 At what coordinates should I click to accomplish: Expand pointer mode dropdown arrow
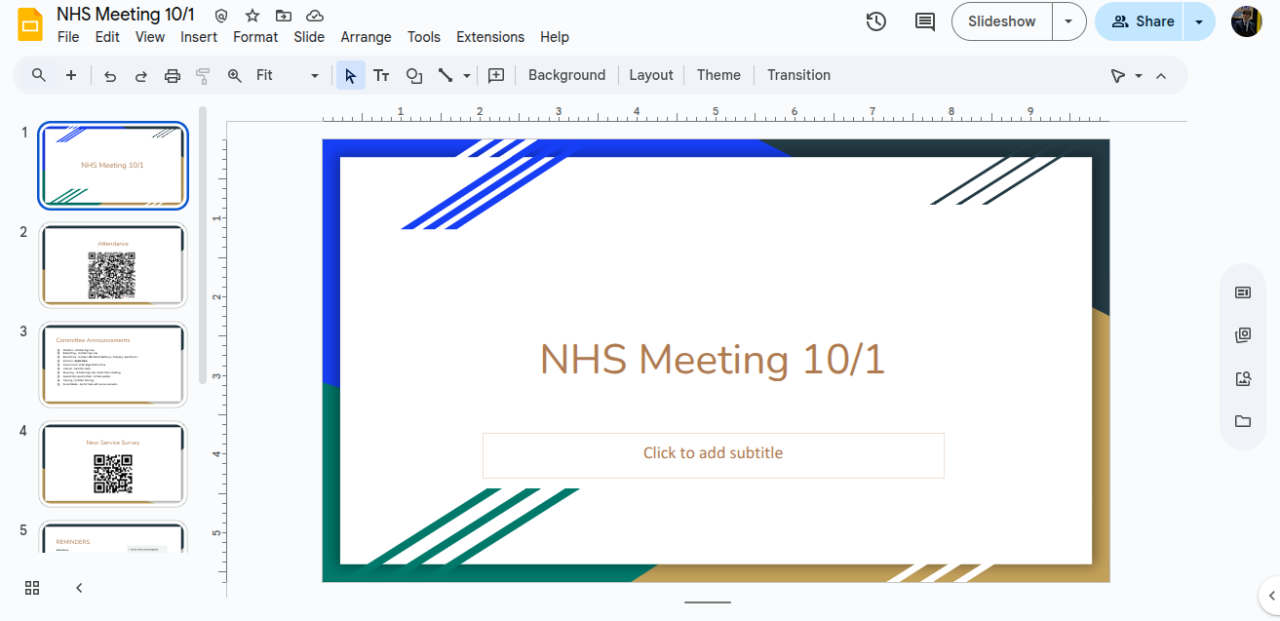[x=1138, y=75]
